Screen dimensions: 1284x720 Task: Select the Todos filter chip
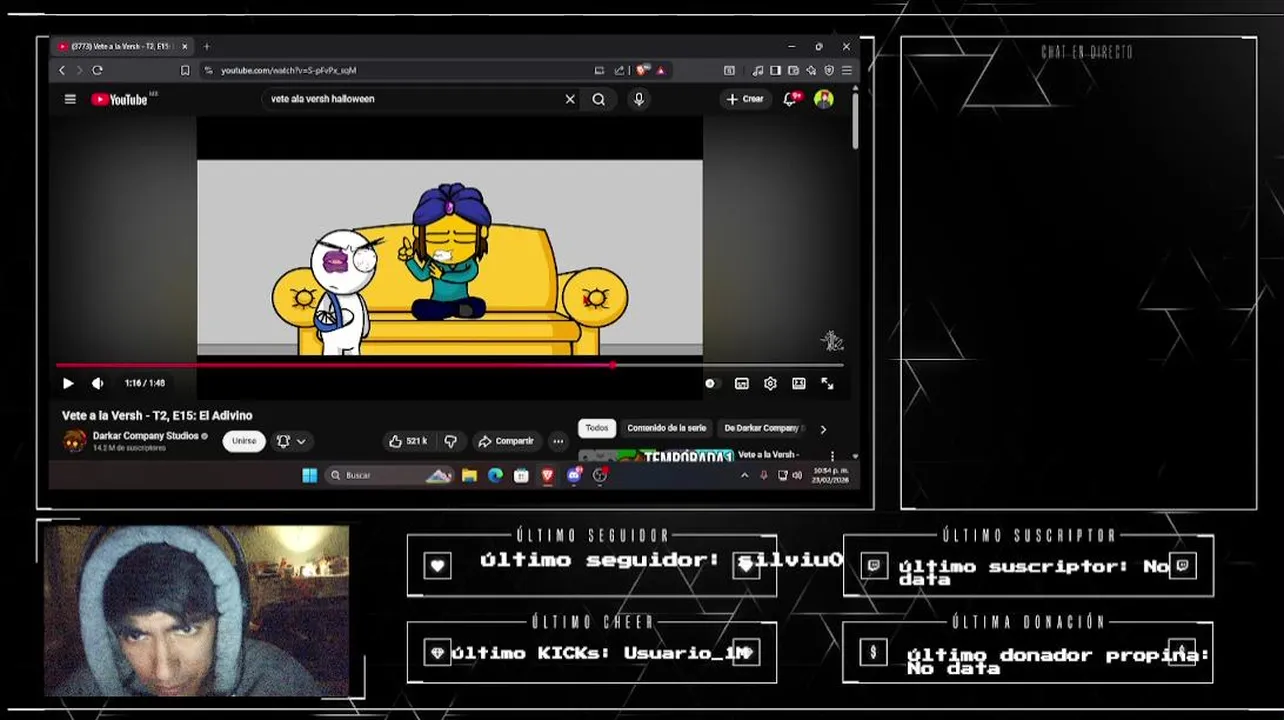[x=597, y=428]
